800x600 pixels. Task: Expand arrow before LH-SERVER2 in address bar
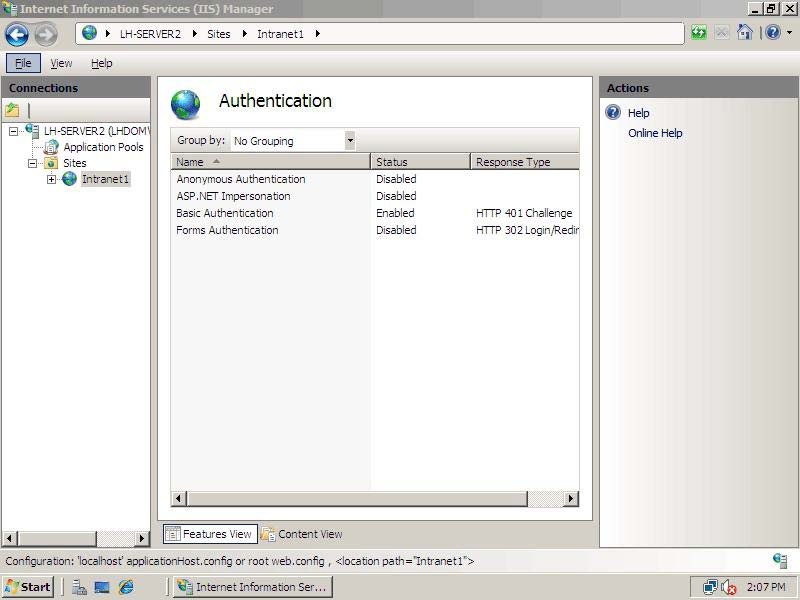click(108, 34)
